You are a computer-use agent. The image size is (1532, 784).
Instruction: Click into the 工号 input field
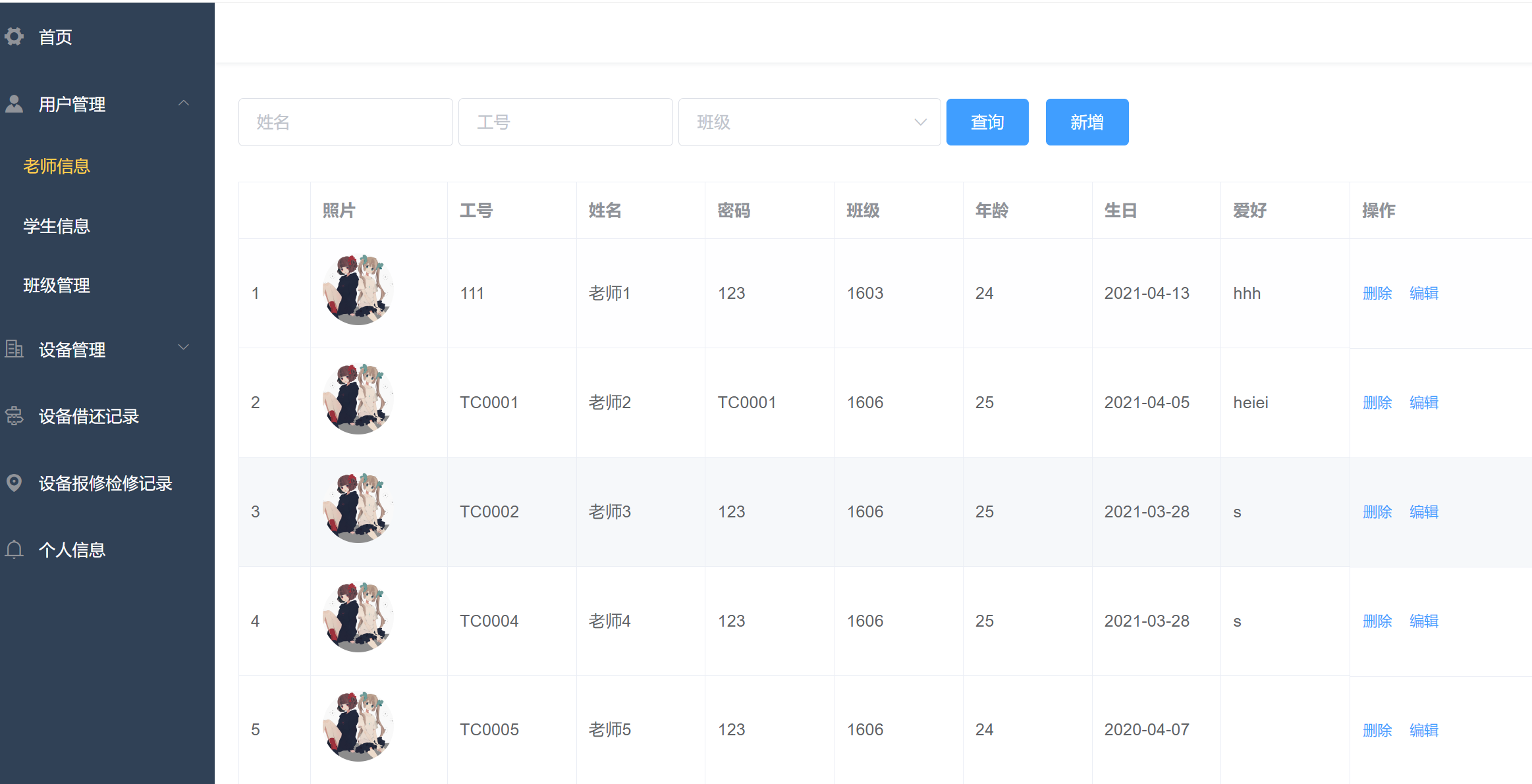[x=565, y=122]
